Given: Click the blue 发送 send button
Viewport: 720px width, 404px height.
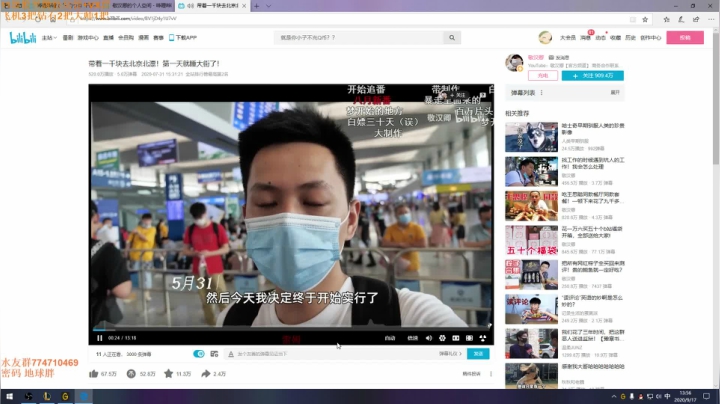Looking at the screenshot, I should point(478,354).
